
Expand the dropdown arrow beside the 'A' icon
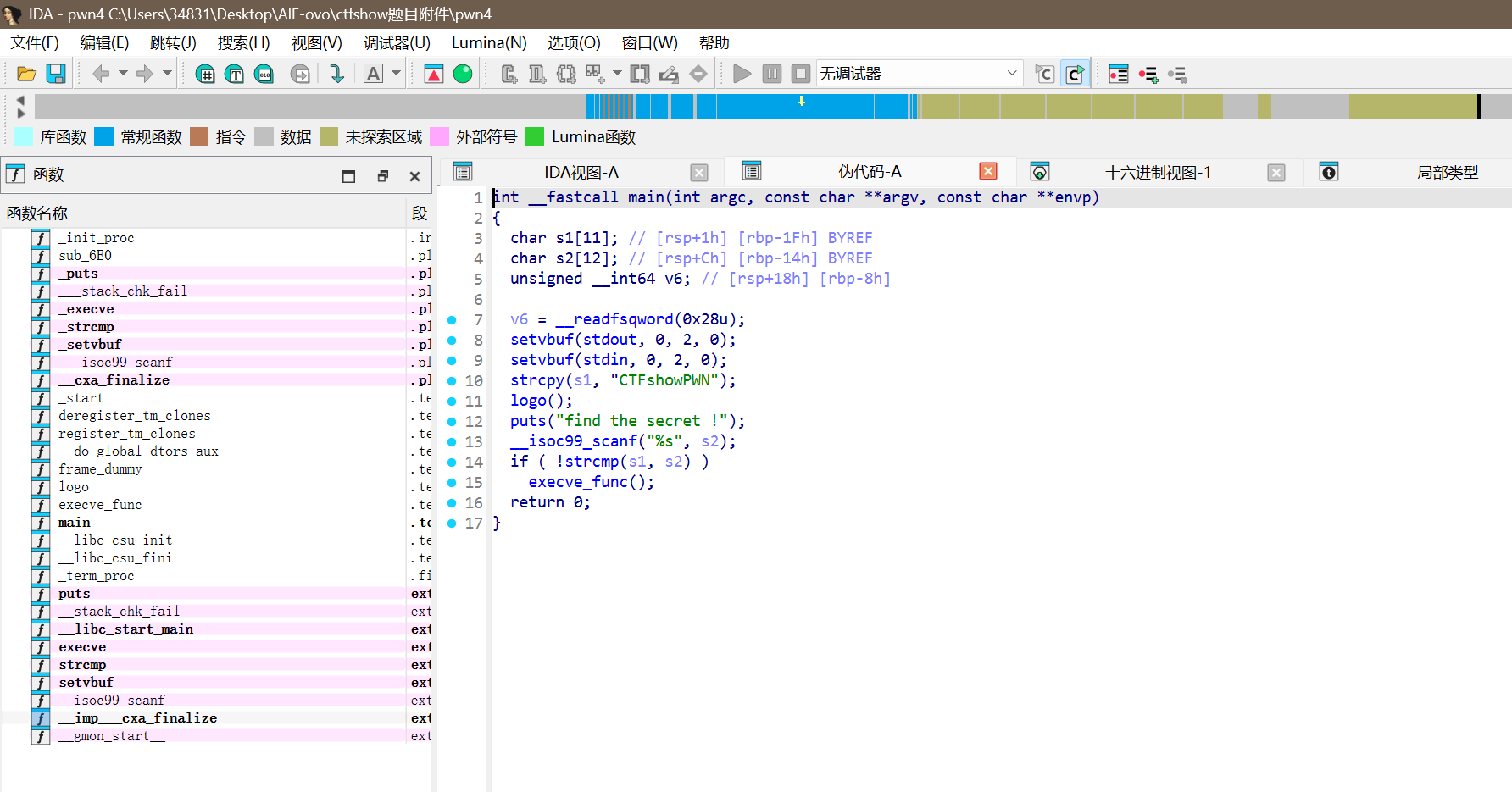coord(396,74)
